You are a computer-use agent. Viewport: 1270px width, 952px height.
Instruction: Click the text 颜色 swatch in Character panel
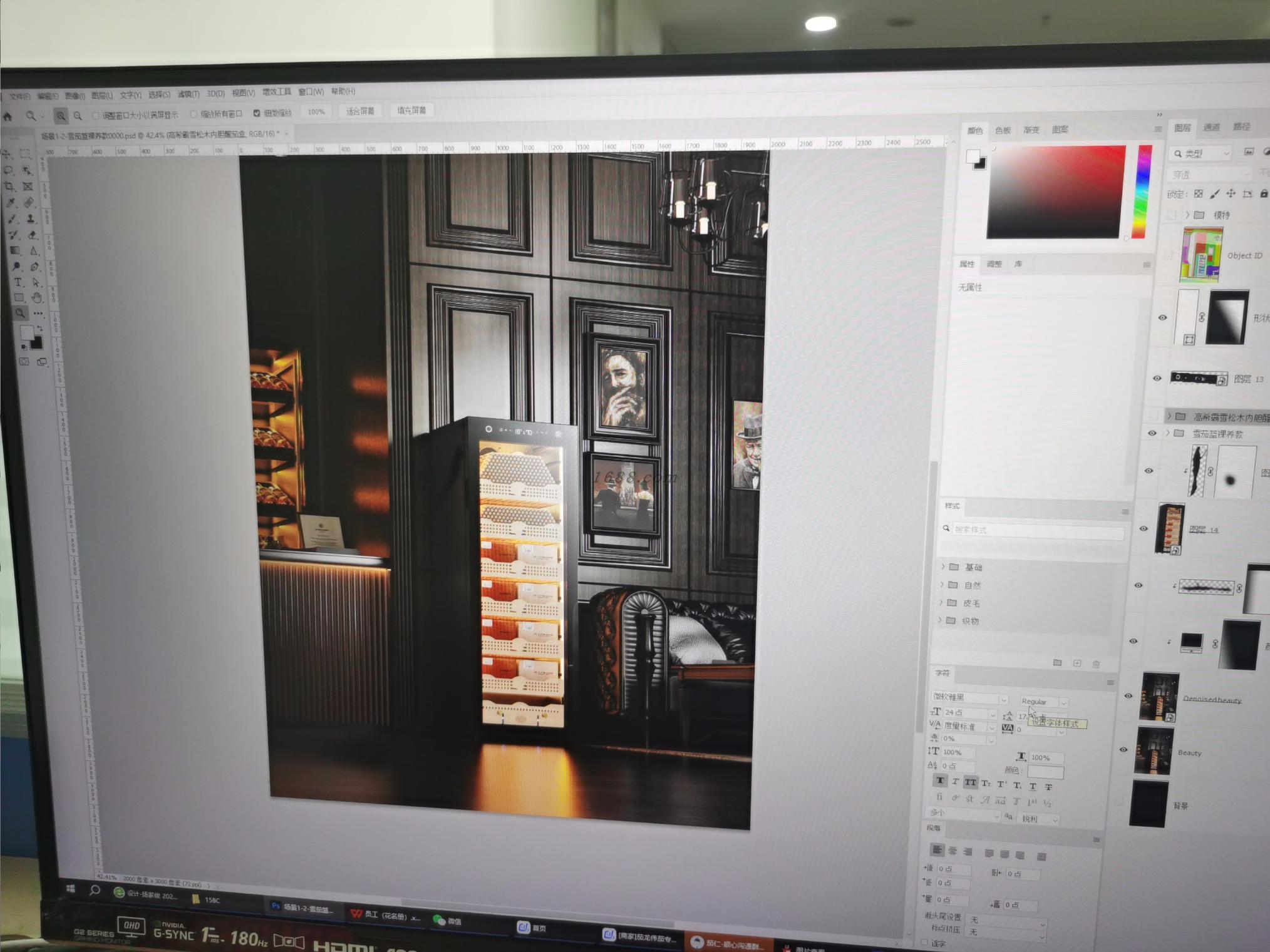(1045, 772)
